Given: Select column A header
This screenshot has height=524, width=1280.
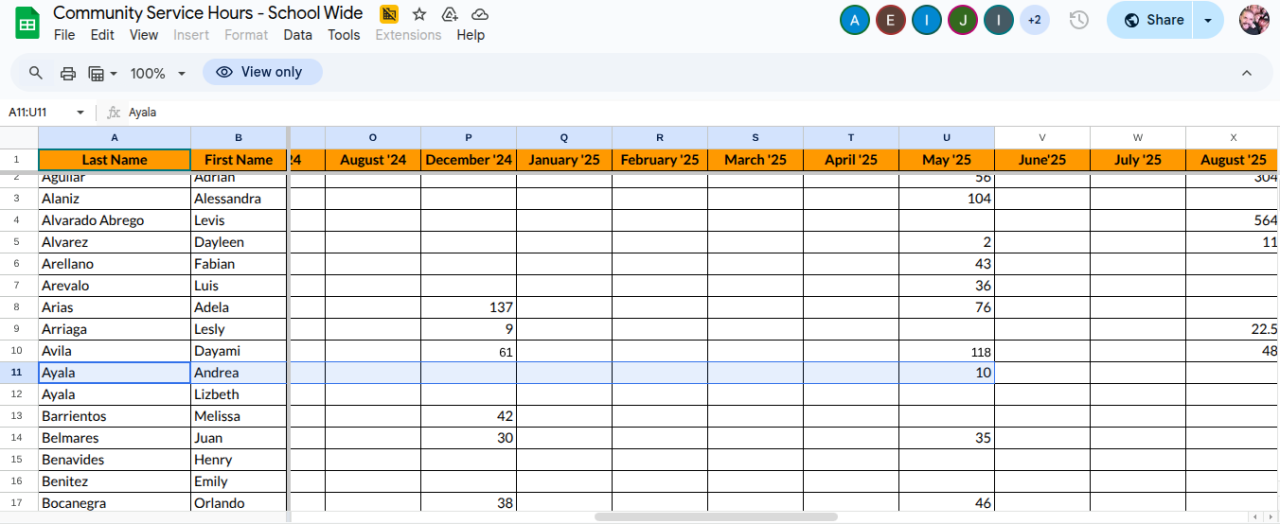Looking at the screenshot, I should 114,137.
